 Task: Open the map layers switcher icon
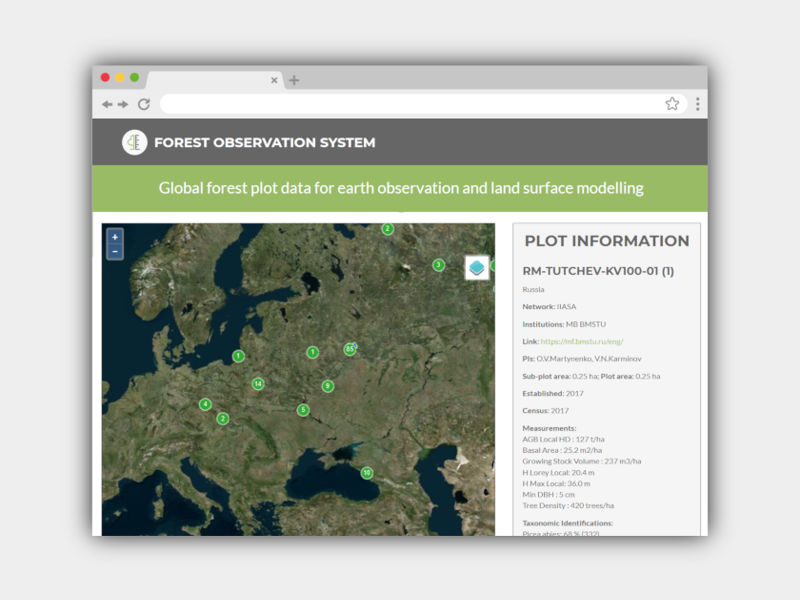coord(477,267)
